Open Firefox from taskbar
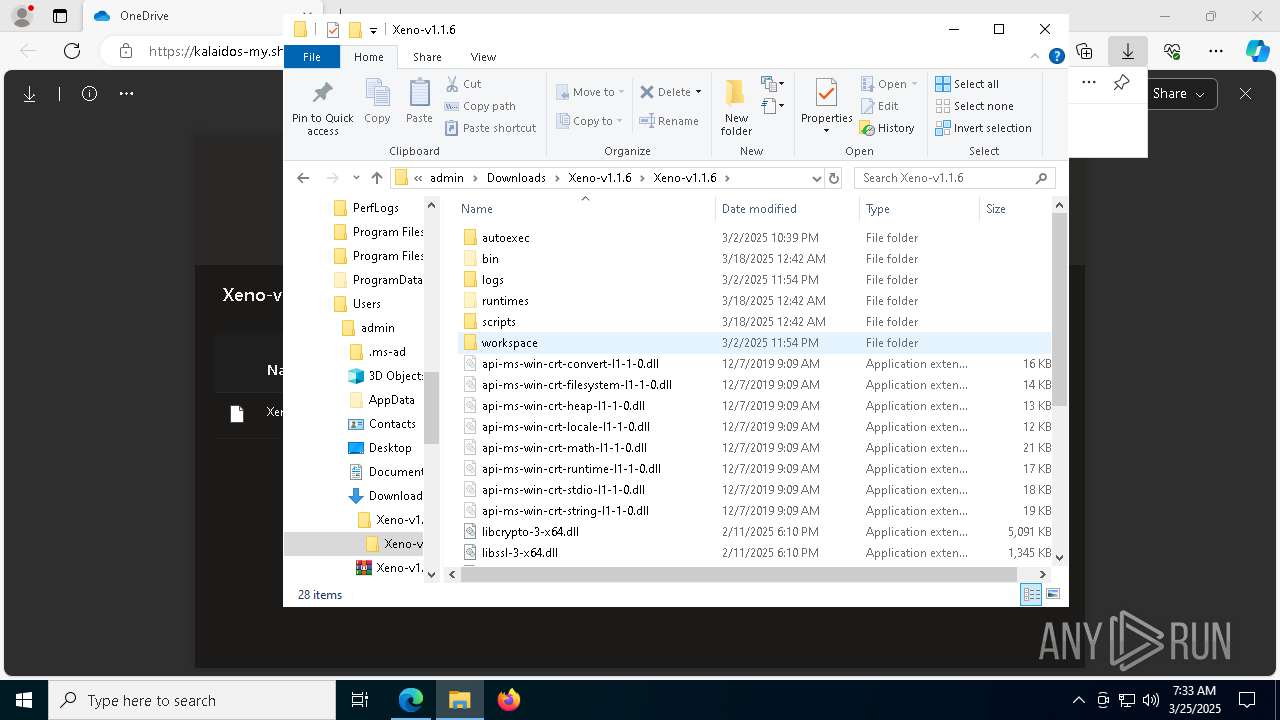The width and height of the screenshot is (1280, 720). pyautogui.click(x=509, y=700)
